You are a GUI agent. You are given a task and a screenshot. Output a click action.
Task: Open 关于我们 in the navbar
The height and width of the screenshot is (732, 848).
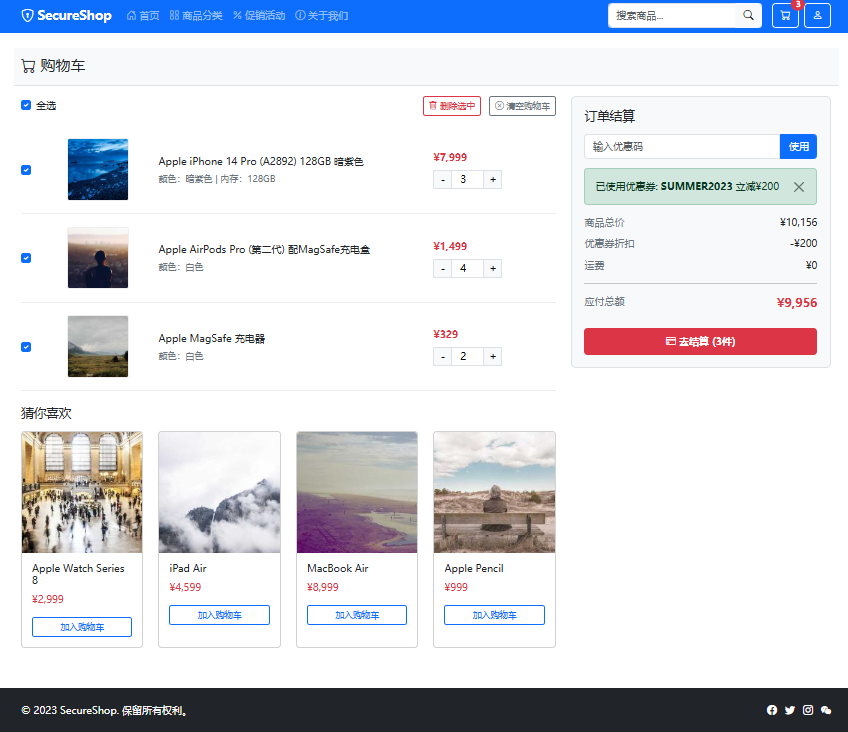tap(322, 16)
